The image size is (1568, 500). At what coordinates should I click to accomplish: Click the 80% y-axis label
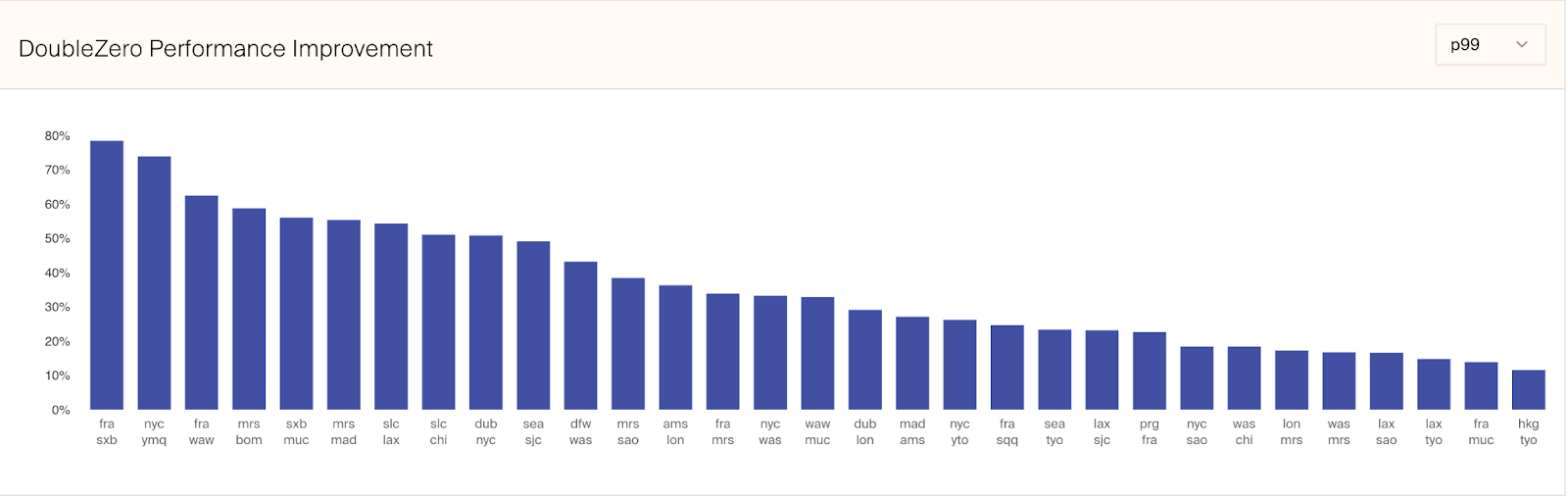57,136
